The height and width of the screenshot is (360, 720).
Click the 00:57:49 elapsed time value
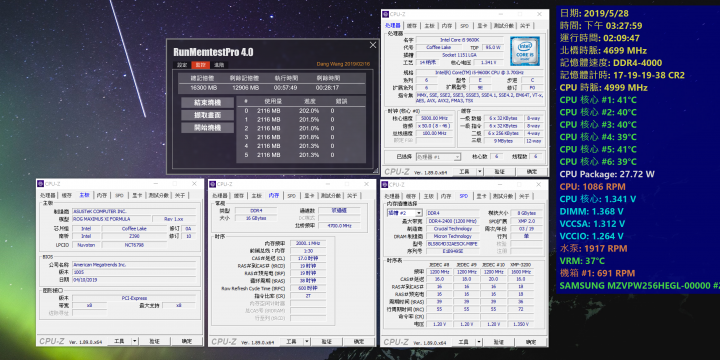coord(285,88)
